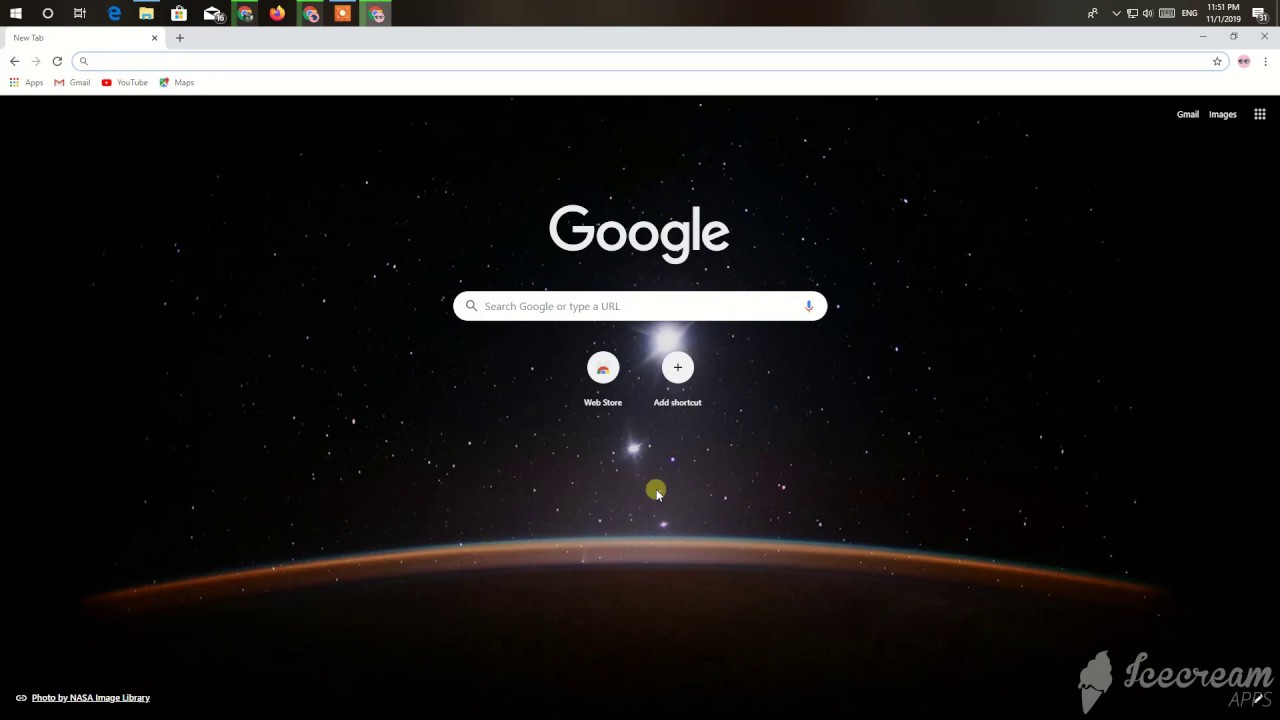
Task: Open the People icon in the system tray
Action: [x=1092, y=13]
